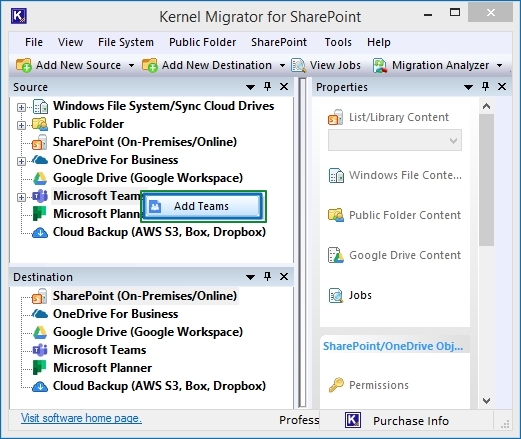Image resolution: width=521 pixels, height=439 pixels.
Task: Click the Jobs label in Properties
Action: pyautogui.click(x=360, y=295)
